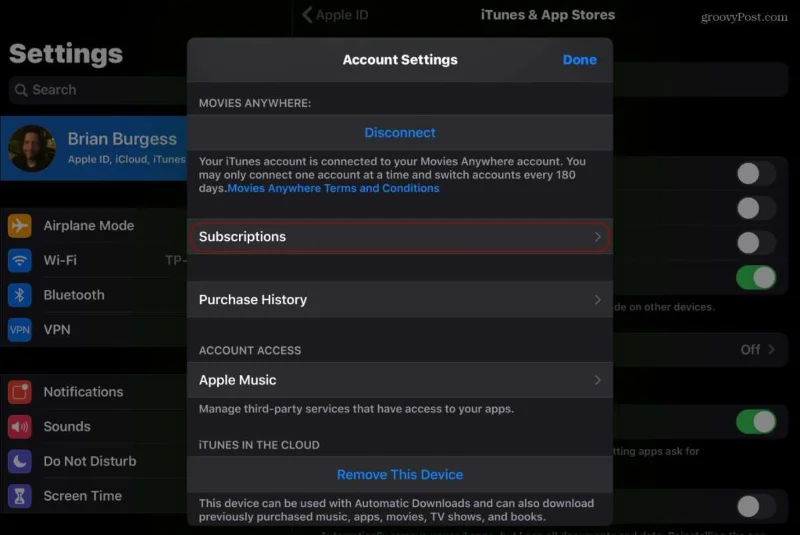Tap the search magnifier icon
800x535 pixels.
pos(21,90)
